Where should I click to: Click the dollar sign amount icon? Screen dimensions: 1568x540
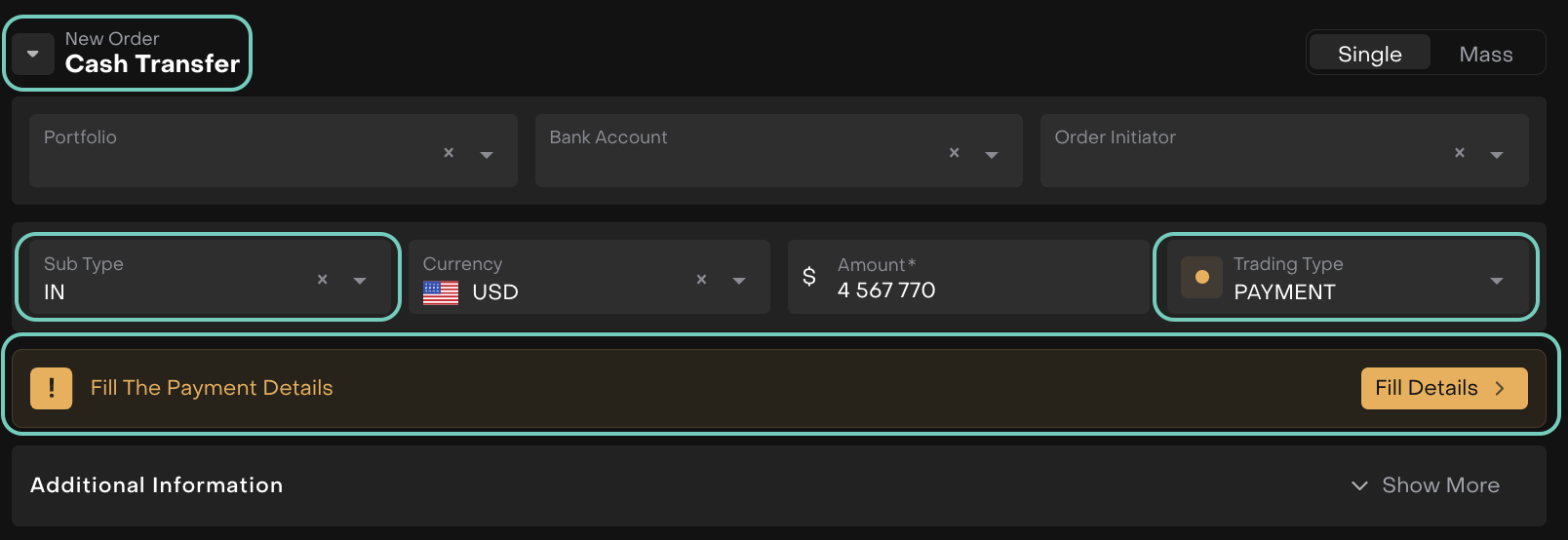(809, 277)
